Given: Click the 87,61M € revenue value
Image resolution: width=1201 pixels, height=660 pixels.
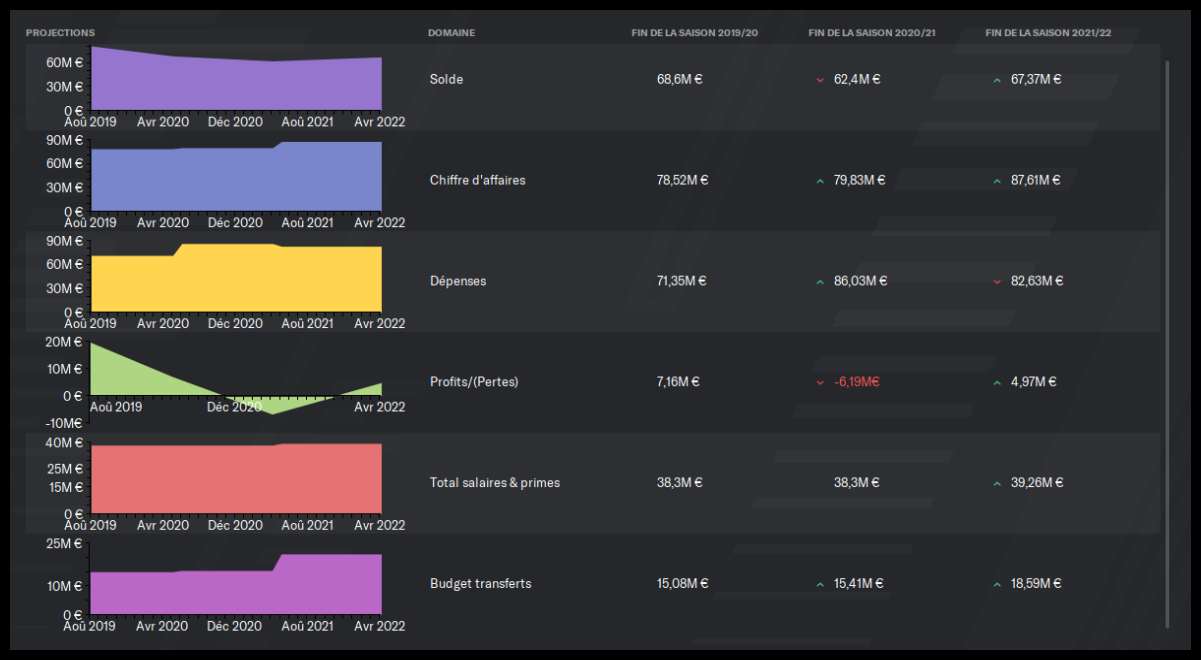Looking at the screenshot, I should 1036,180.
